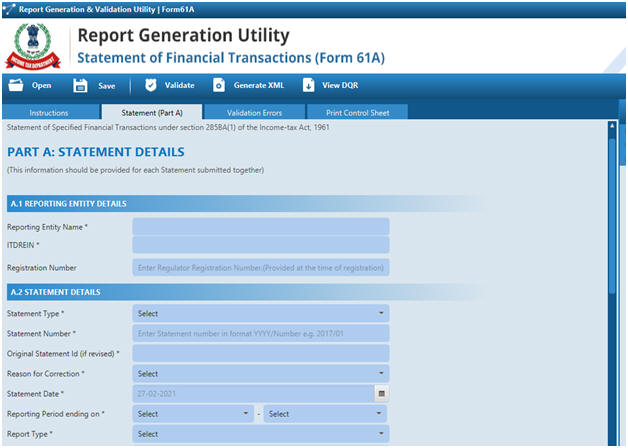Click the Open folder icon in toolbar
This screenshot has width=628, height=448.
15,85
